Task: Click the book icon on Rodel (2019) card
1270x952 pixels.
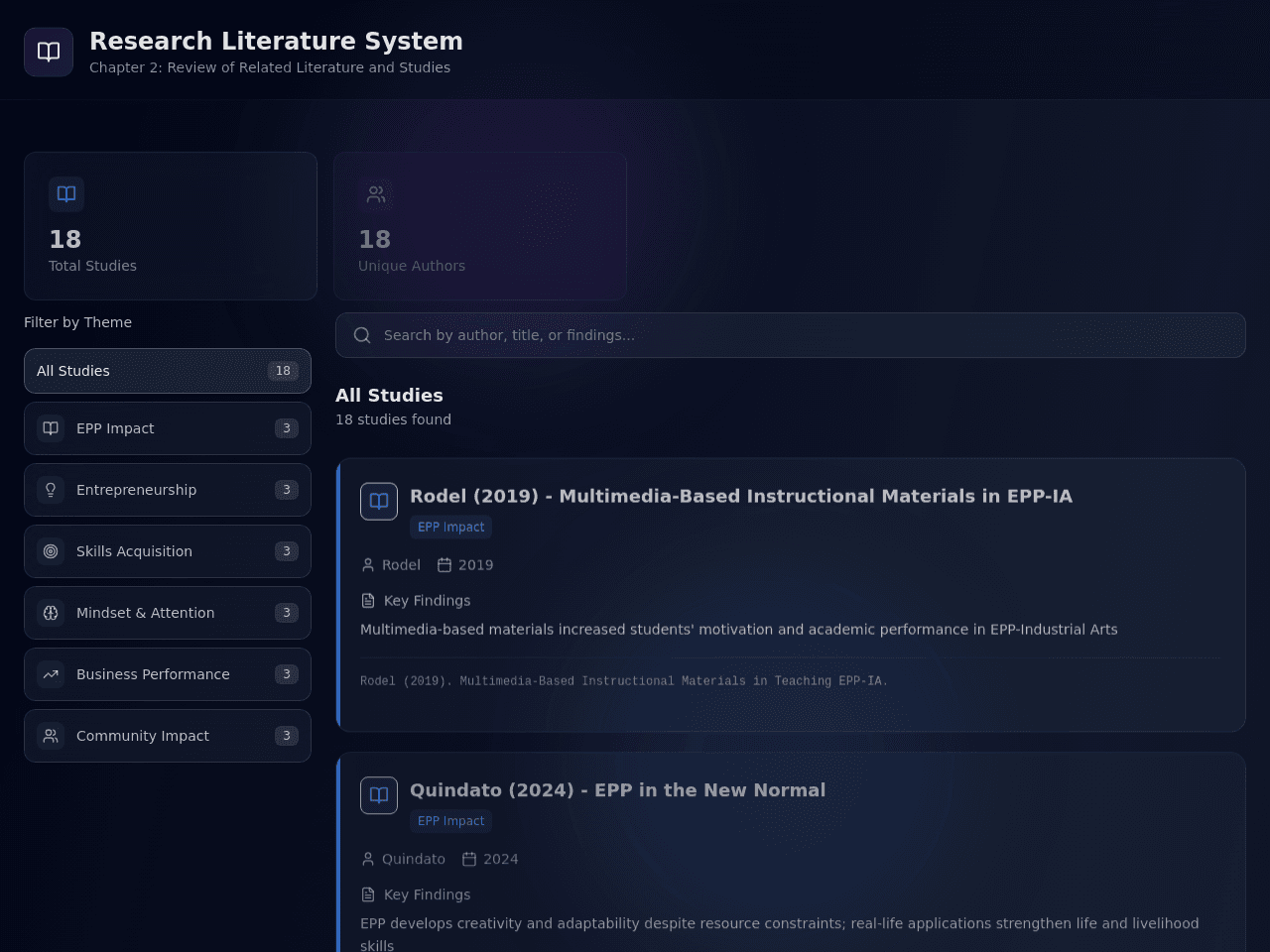Action: [x=379, y=502]
